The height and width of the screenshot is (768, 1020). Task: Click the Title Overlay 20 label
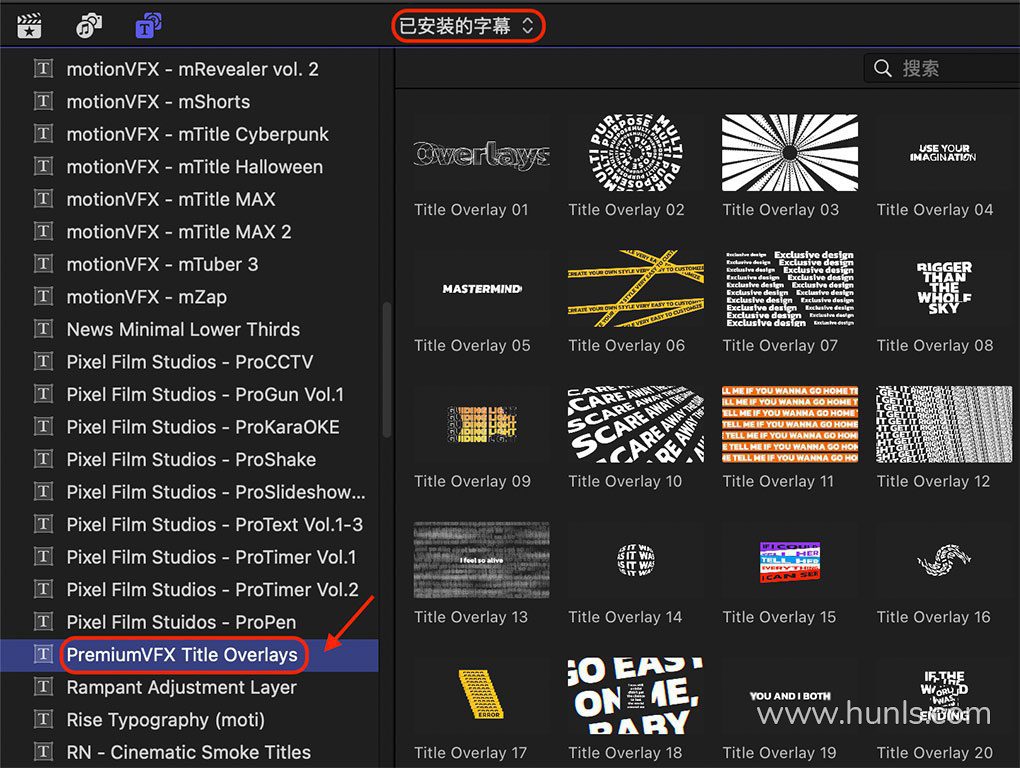pos(935,752)
